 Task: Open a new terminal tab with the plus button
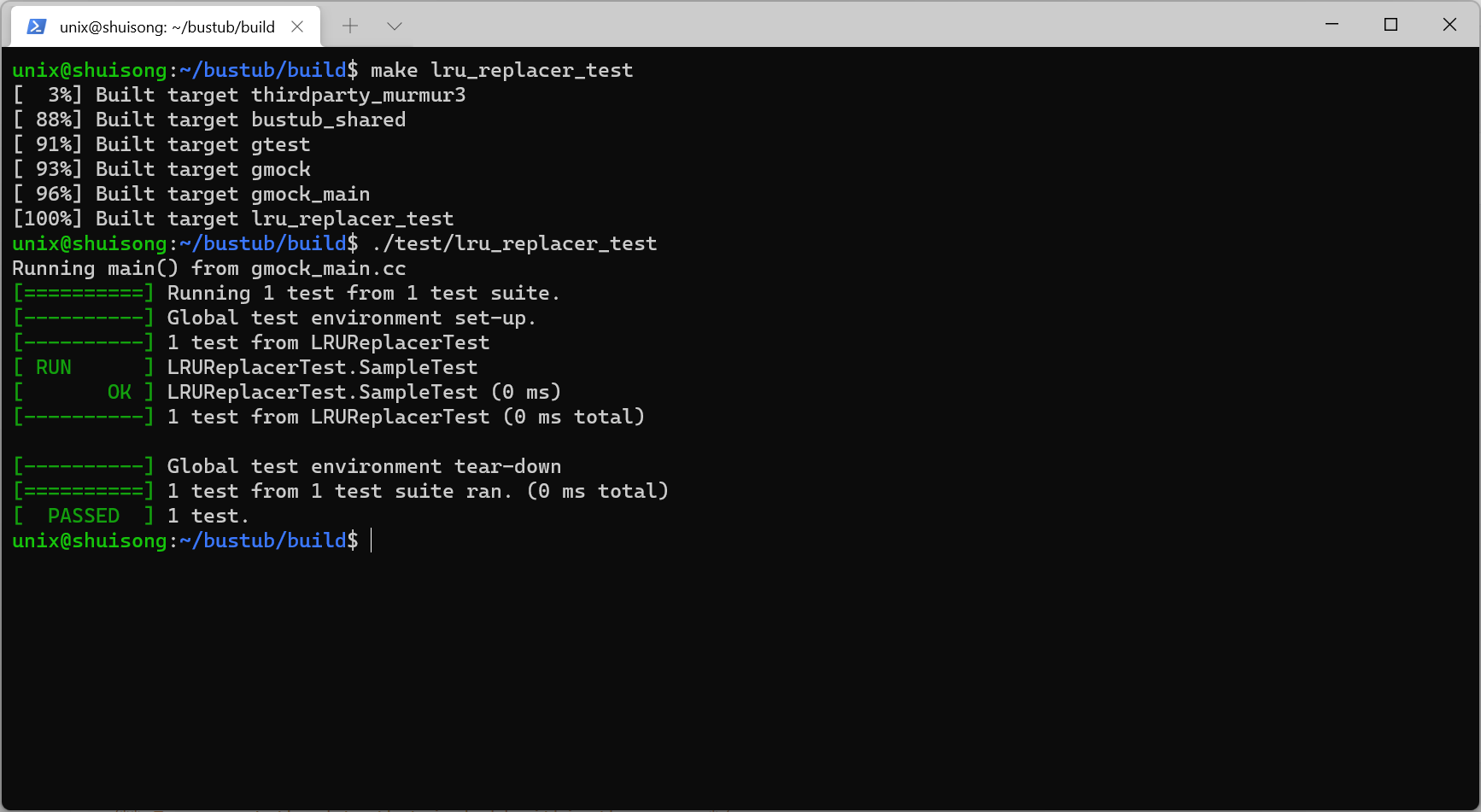pyautogui.click(x=350, y=26)
